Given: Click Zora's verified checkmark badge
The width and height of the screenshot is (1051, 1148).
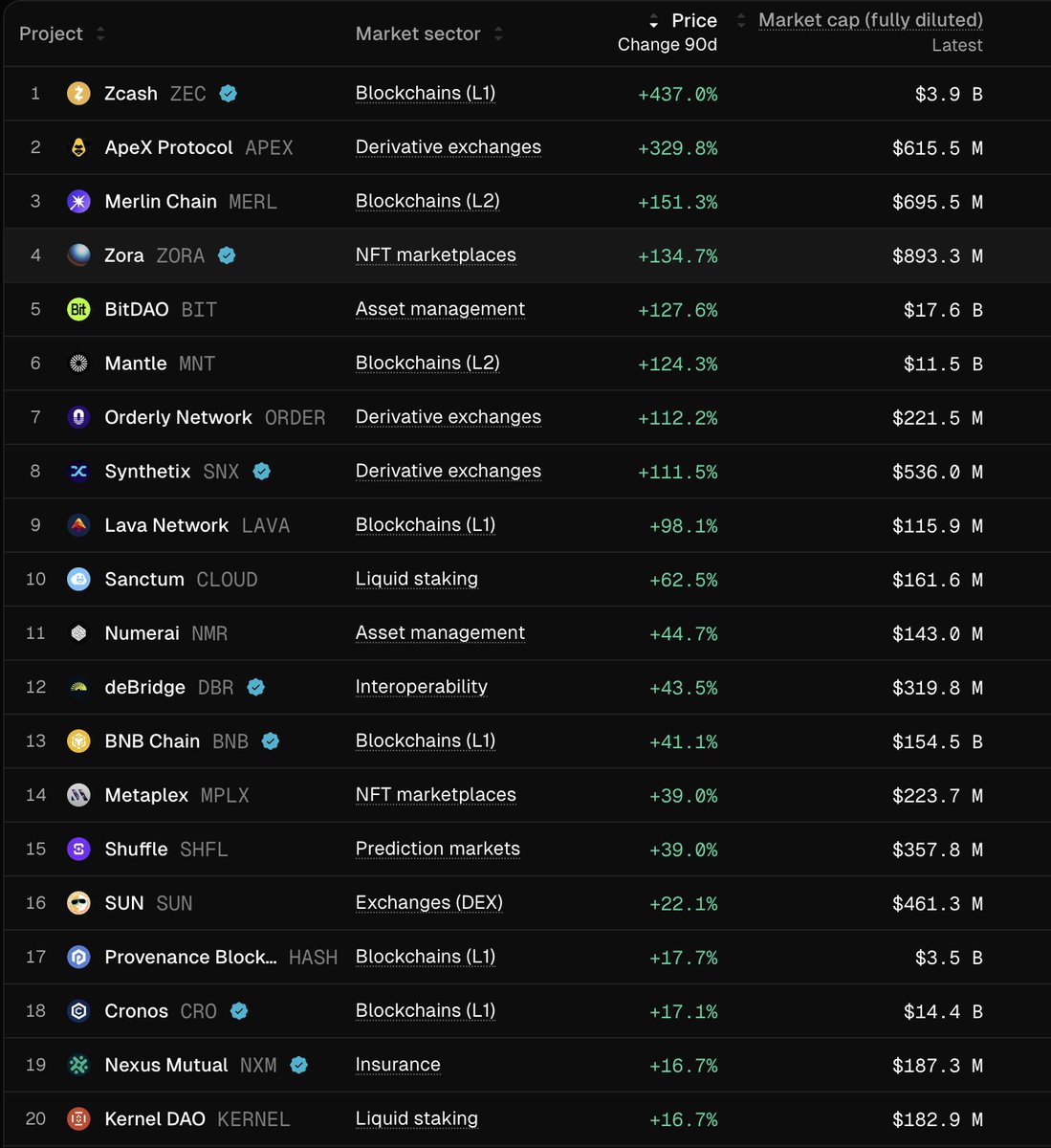Looking at the screenshot, I should (227, 255).
